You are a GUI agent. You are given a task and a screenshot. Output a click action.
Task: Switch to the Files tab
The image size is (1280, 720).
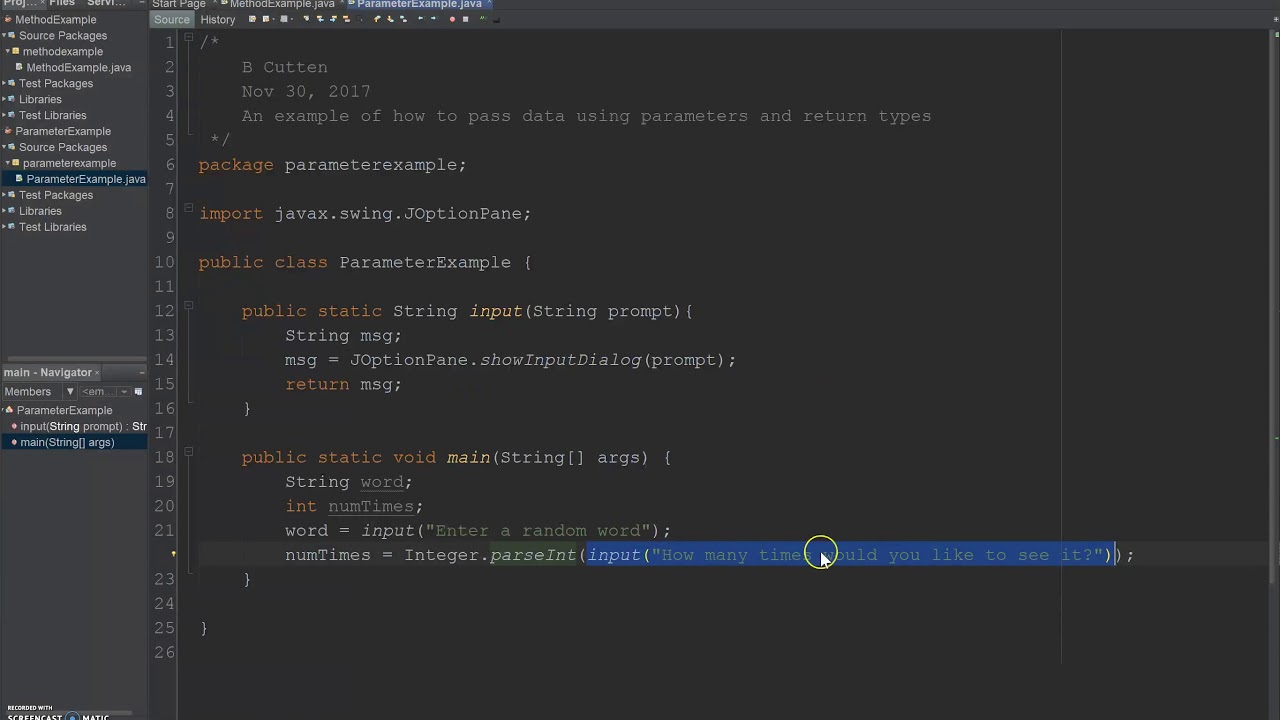pos(62,4)
